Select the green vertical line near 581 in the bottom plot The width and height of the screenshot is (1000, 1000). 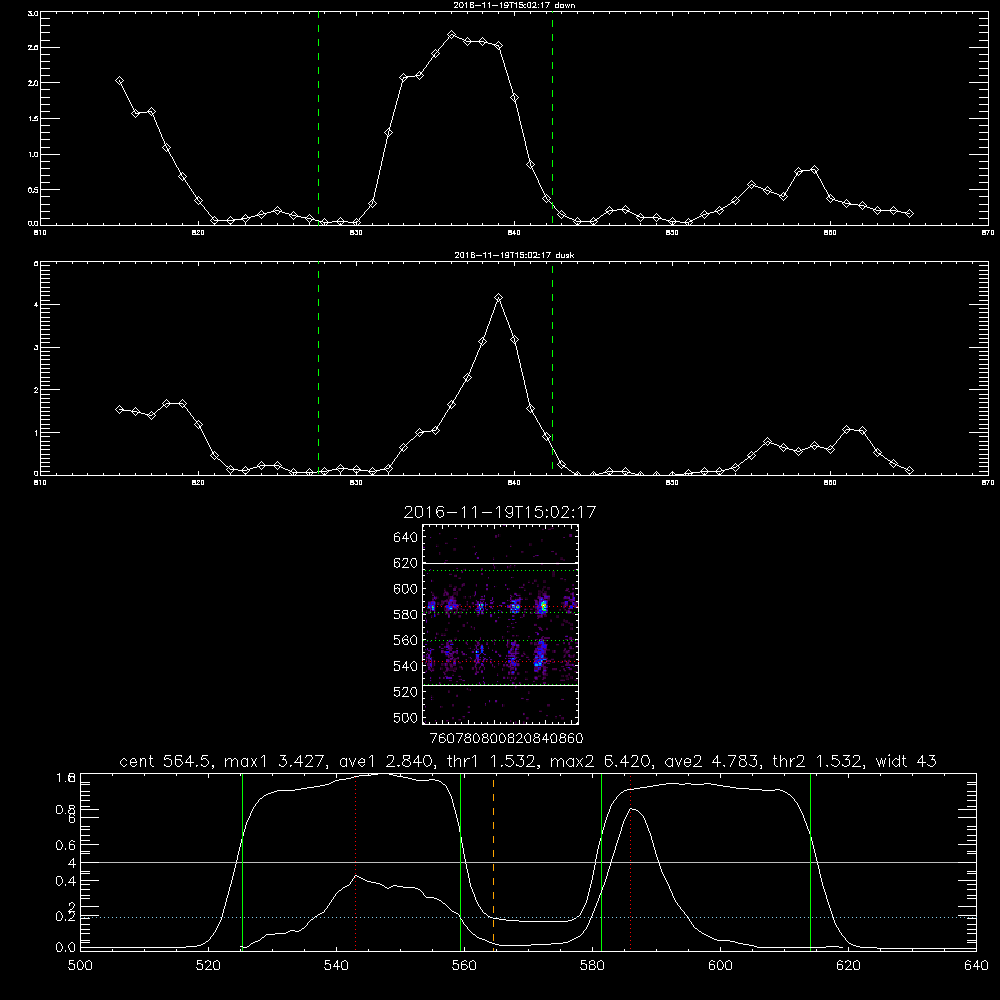tap(601, 862)
